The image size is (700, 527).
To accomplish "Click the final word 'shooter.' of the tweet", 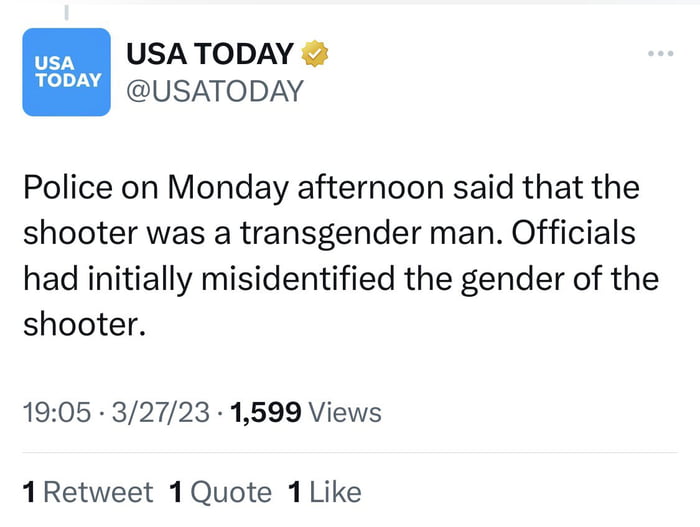I will (84, 323).
